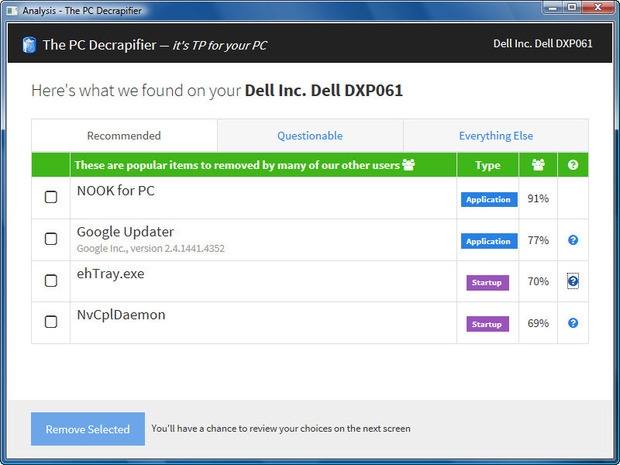This screenshot has width=620, height=465.
Task: Maximize the Analysis window
Action: (x=572, y=8)
